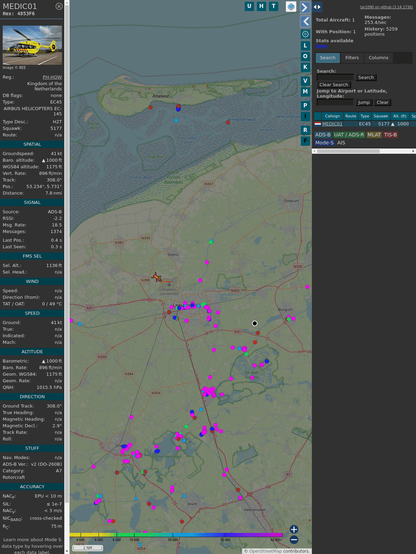
Task: Sort aircraft table by Callsign header
Action: [332, 116]
